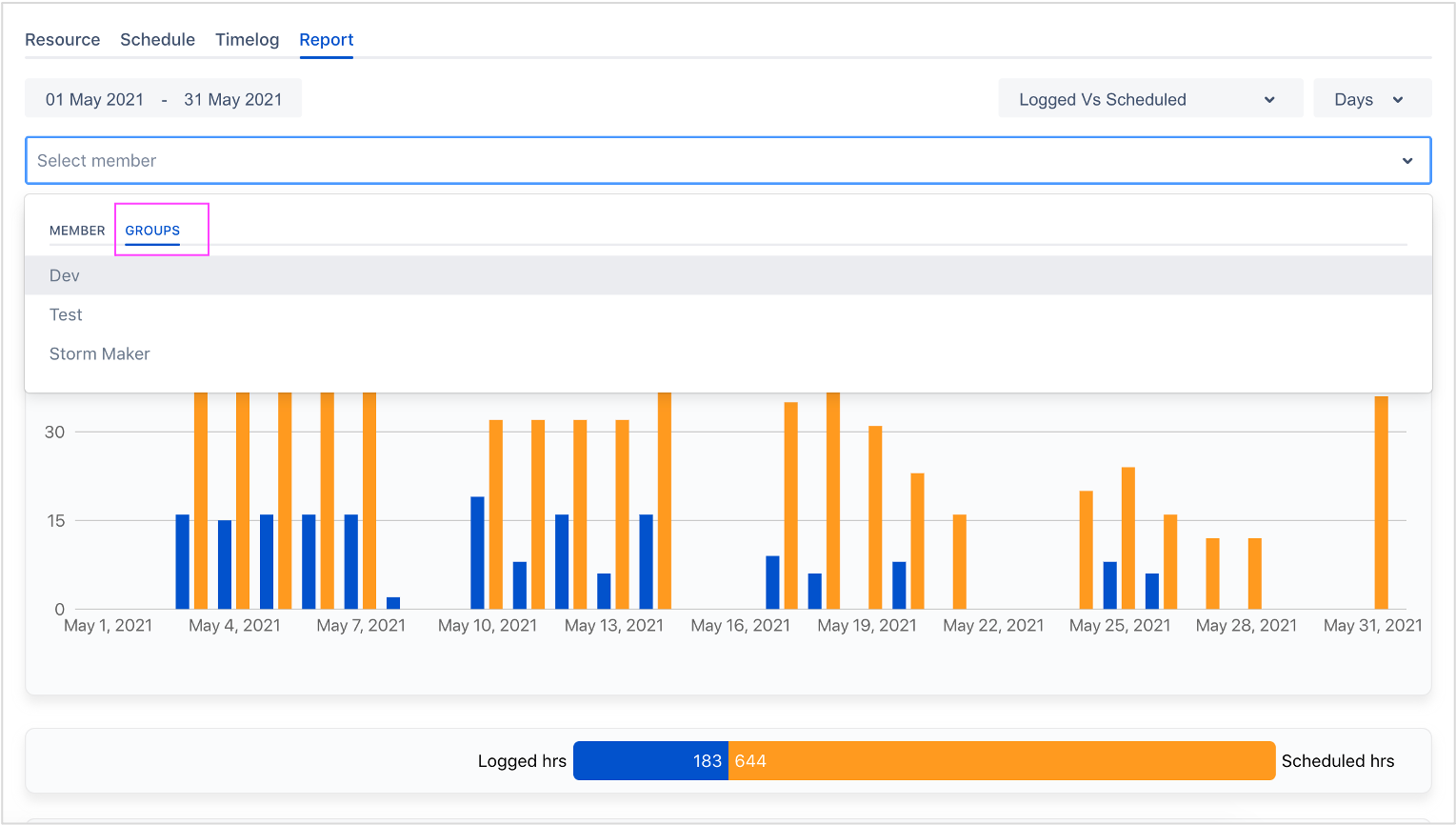Screen dimensions: 1456x825
Task: Click the Select member search field
Action: pos(667,161)
